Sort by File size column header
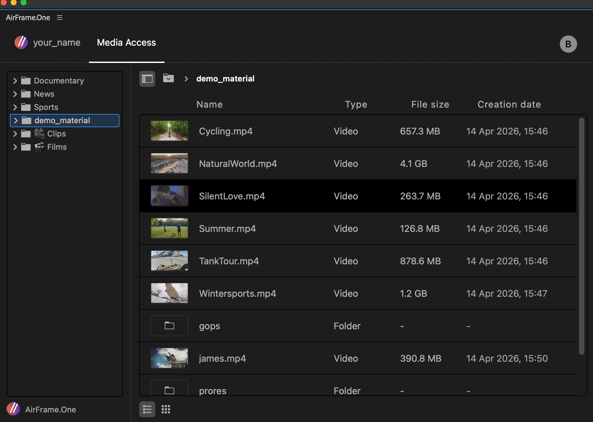This screenshot has width=593, height=422. tap(430, 104)
